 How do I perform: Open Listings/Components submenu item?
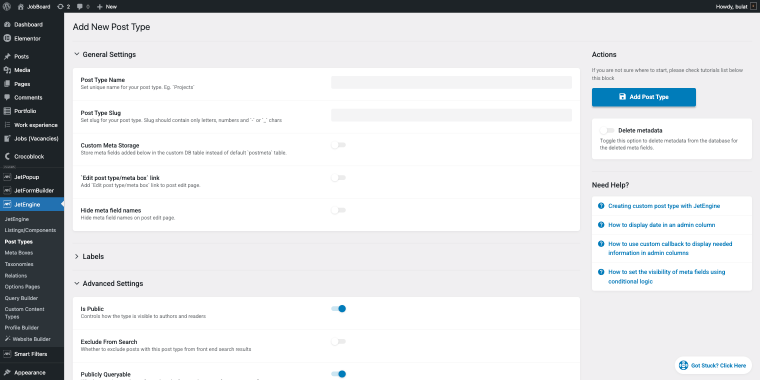click(30, 230)
